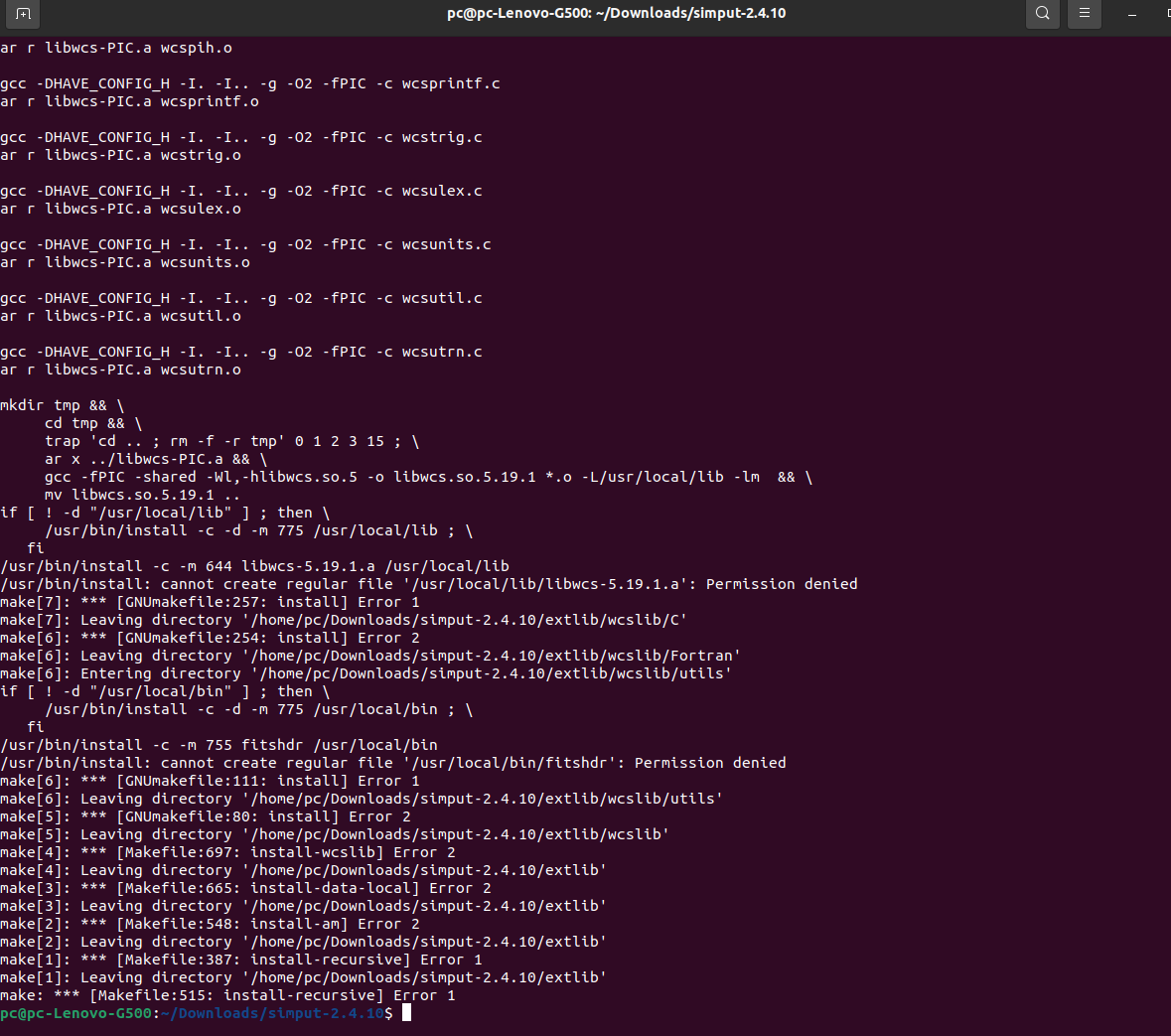The image size is (1171, 1036).
Task: Select the gcc line compiling wcsprintf.c
Action: pyautogui.click(x=250, y=83)
